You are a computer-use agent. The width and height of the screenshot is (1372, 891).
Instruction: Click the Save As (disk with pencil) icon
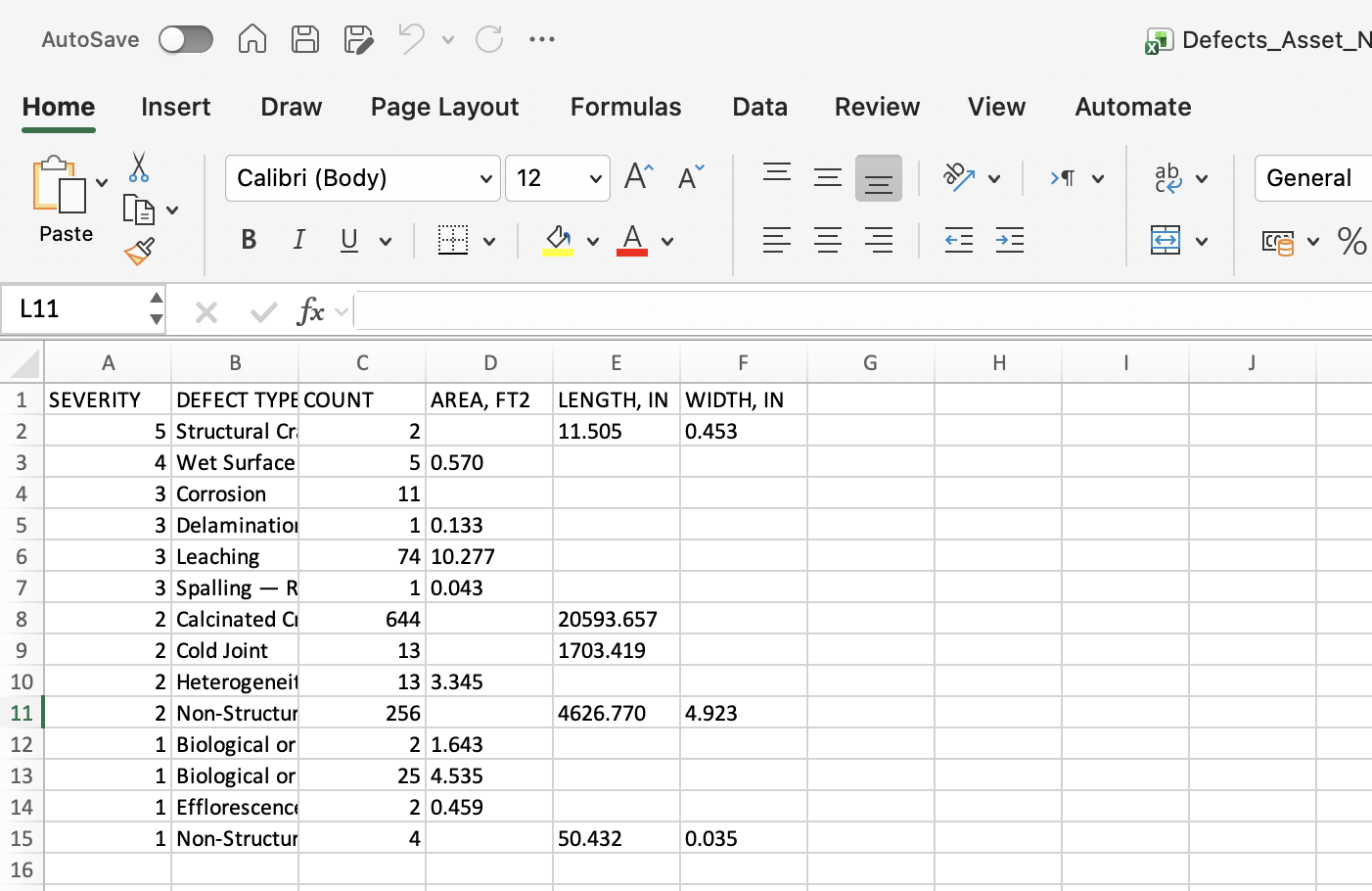tap(359, 39)
